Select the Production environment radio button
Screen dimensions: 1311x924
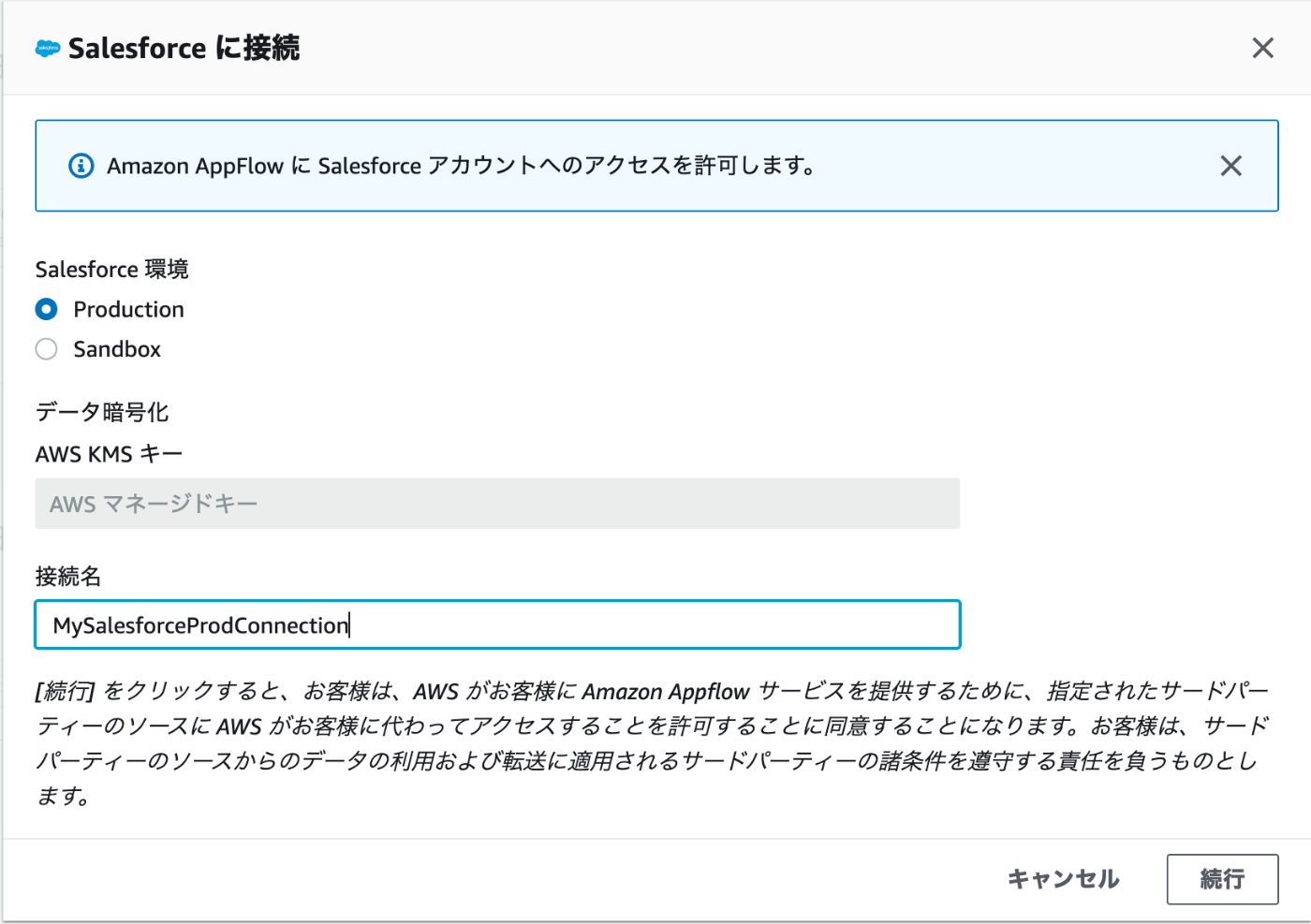click(x=46, y=309)
